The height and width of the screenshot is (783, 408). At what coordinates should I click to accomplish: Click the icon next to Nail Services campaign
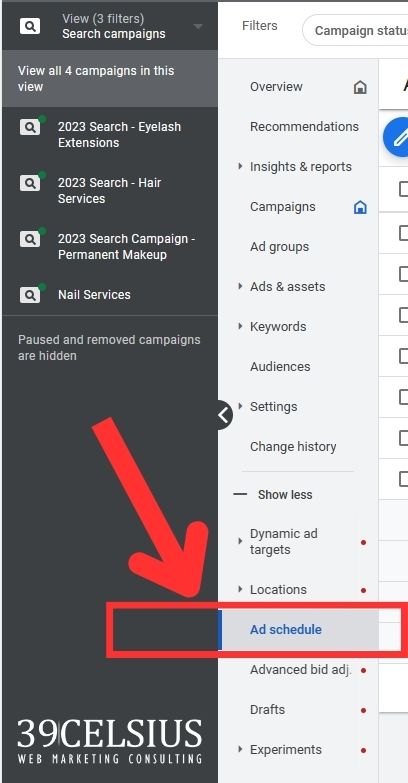(30, 295)
